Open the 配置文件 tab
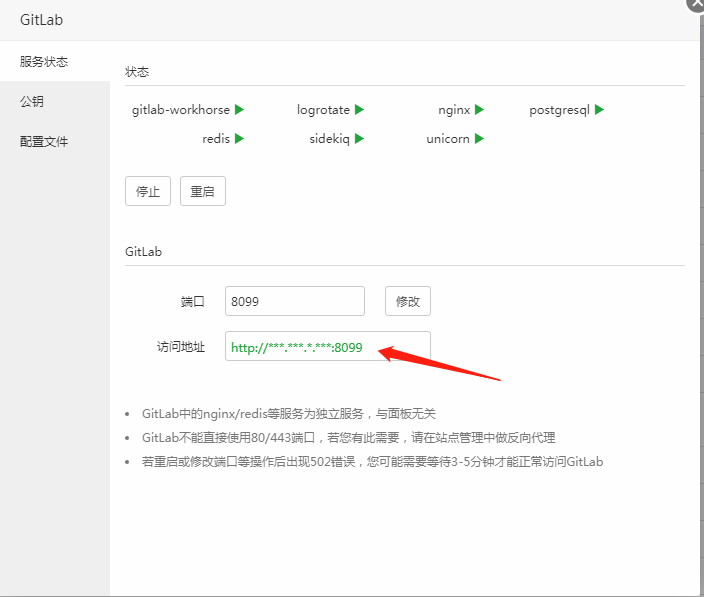This screenshot has height=597, width=704. (55, 142)
